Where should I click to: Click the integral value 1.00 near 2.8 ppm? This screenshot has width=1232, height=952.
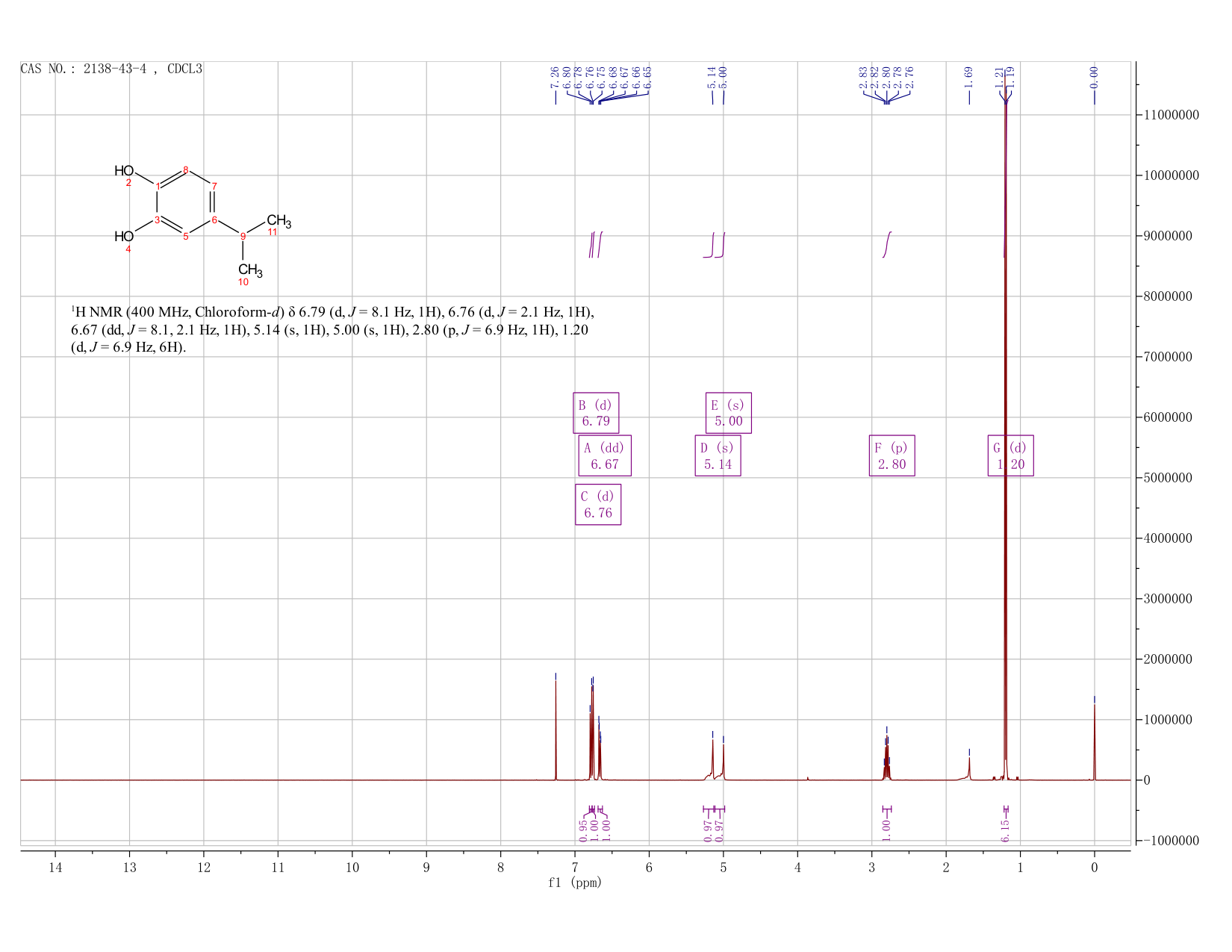pyautogui.click(x=886, y=830)
